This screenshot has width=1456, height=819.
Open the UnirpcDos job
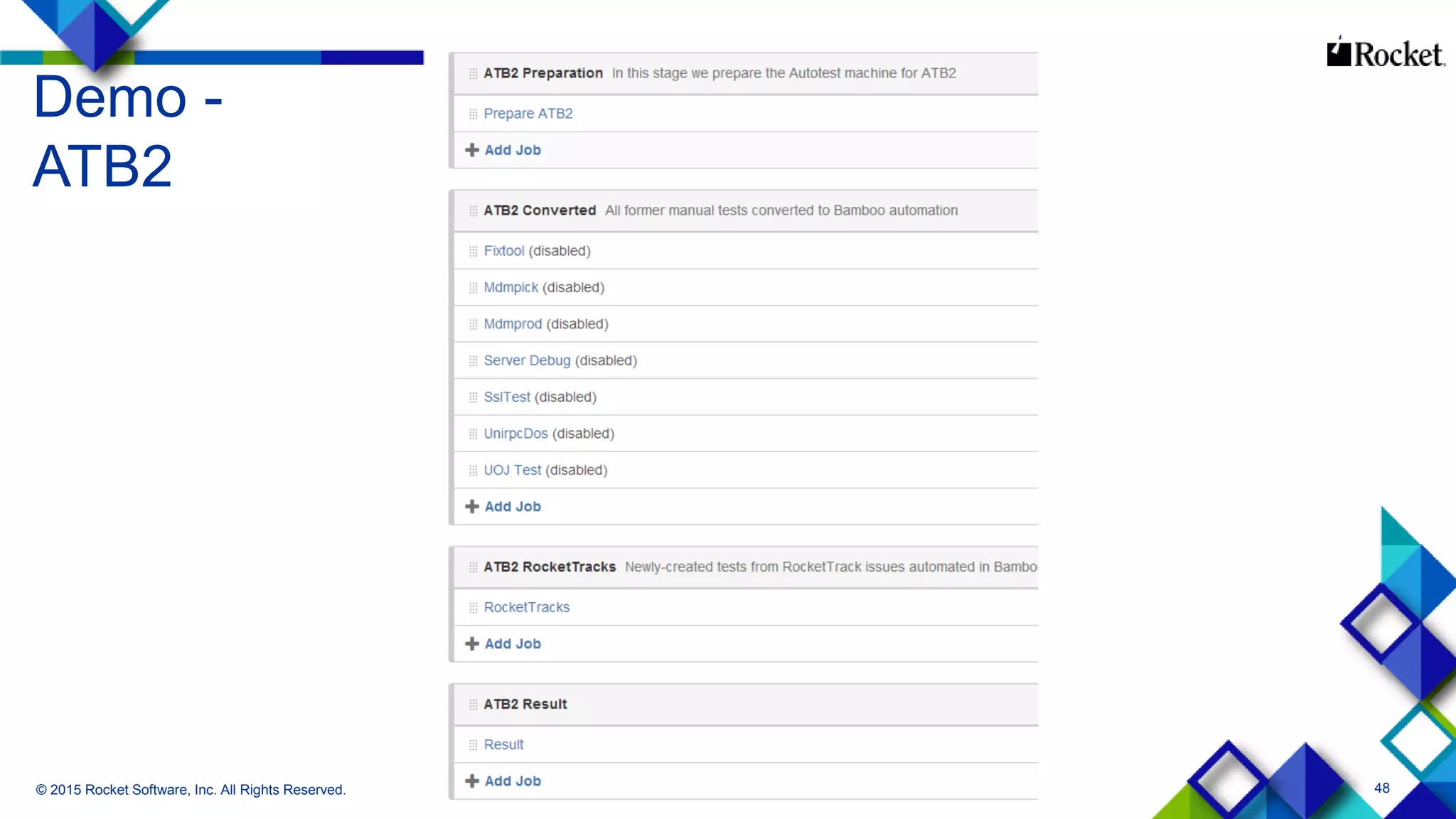coord(516,434)
